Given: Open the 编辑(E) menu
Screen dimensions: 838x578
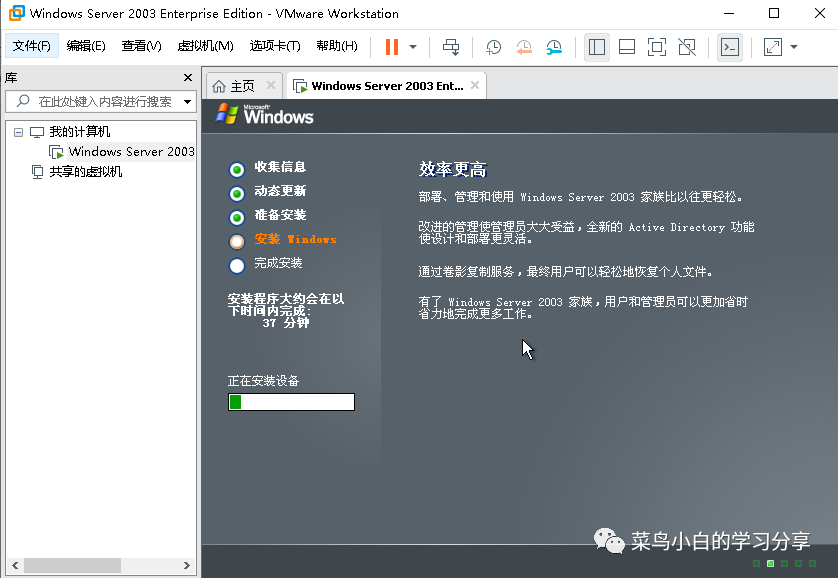Looking at the screenshot, I should click(86, 46).
